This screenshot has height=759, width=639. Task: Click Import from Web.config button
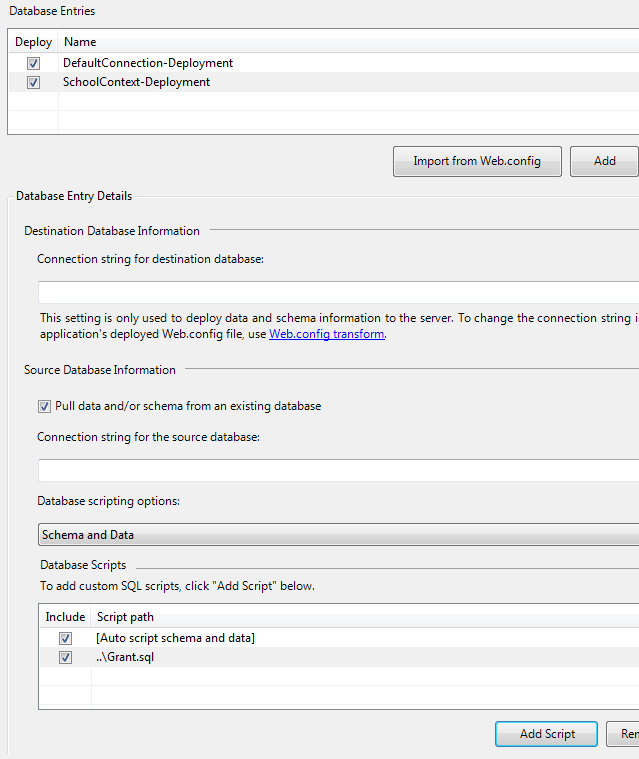[477, 161]
